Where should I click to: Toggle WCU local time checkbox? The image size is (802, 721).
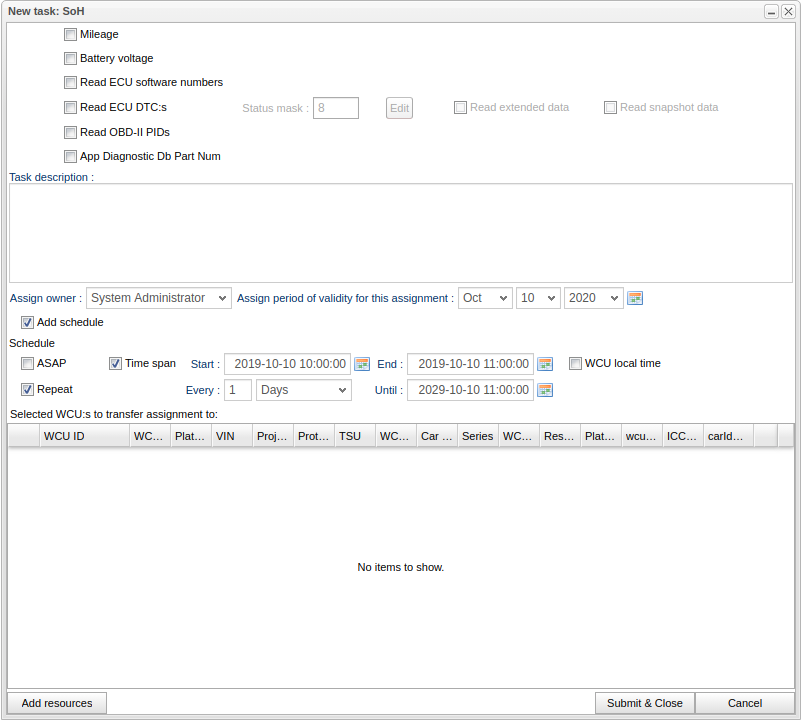575,364
